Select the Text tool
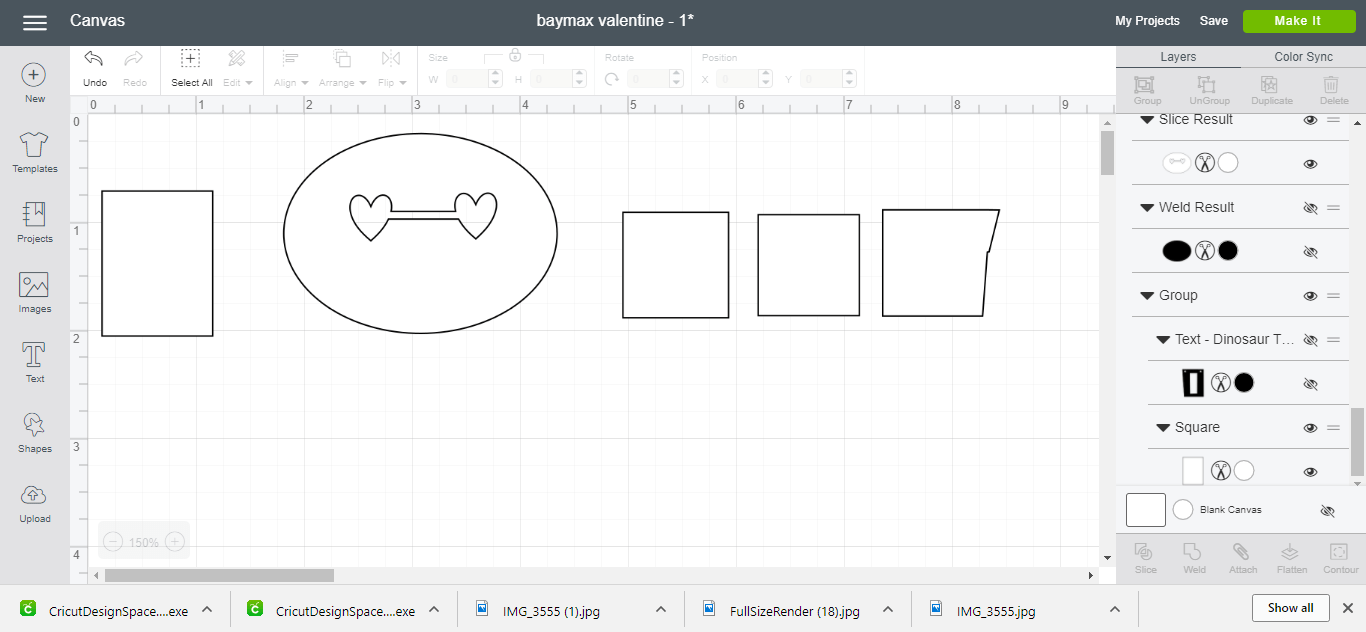Screen dimensions: 1366x632 34,363
